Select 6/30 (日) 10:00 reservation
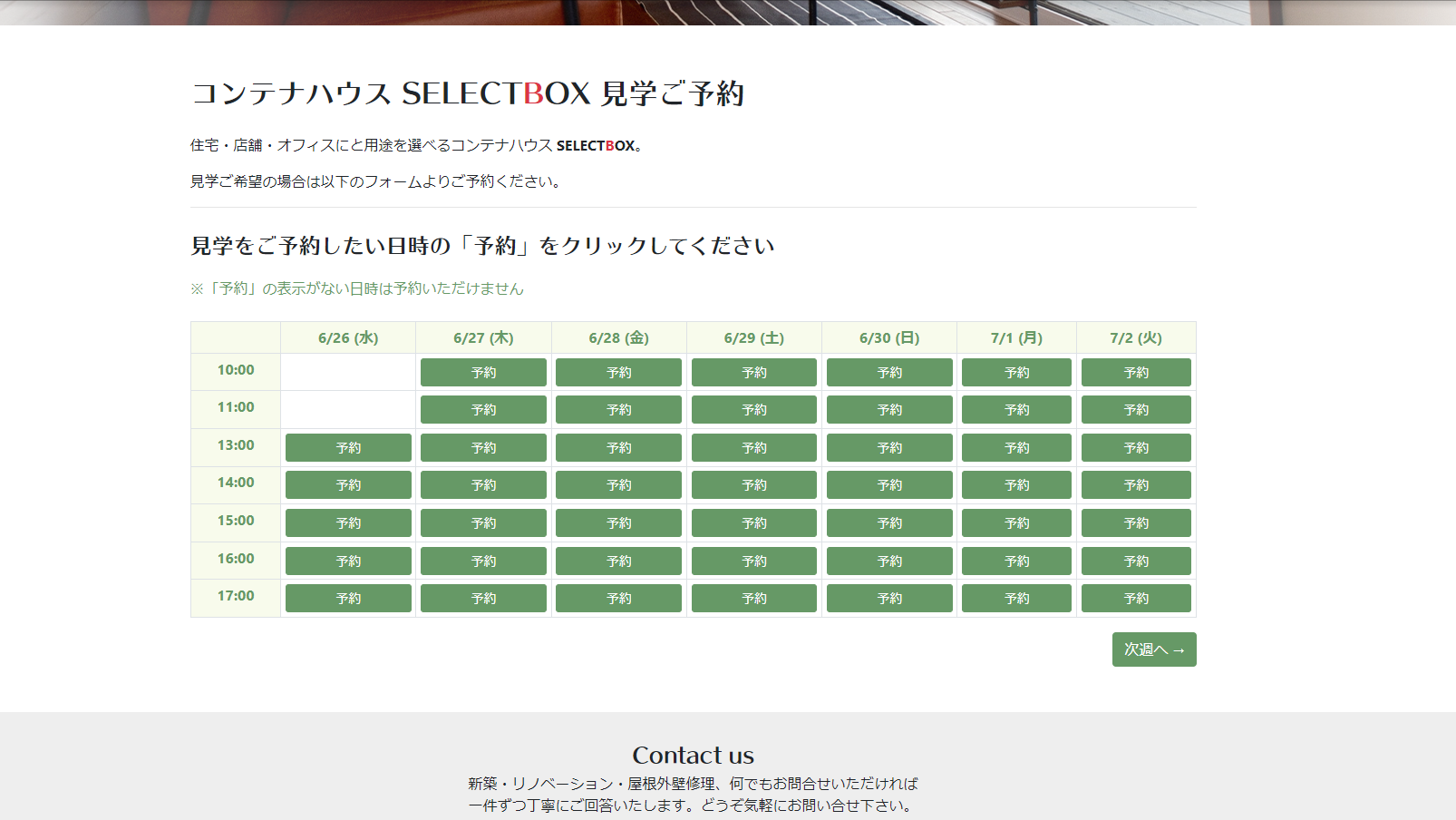The width and height of the screenshot is (1456, 820). 889,372
